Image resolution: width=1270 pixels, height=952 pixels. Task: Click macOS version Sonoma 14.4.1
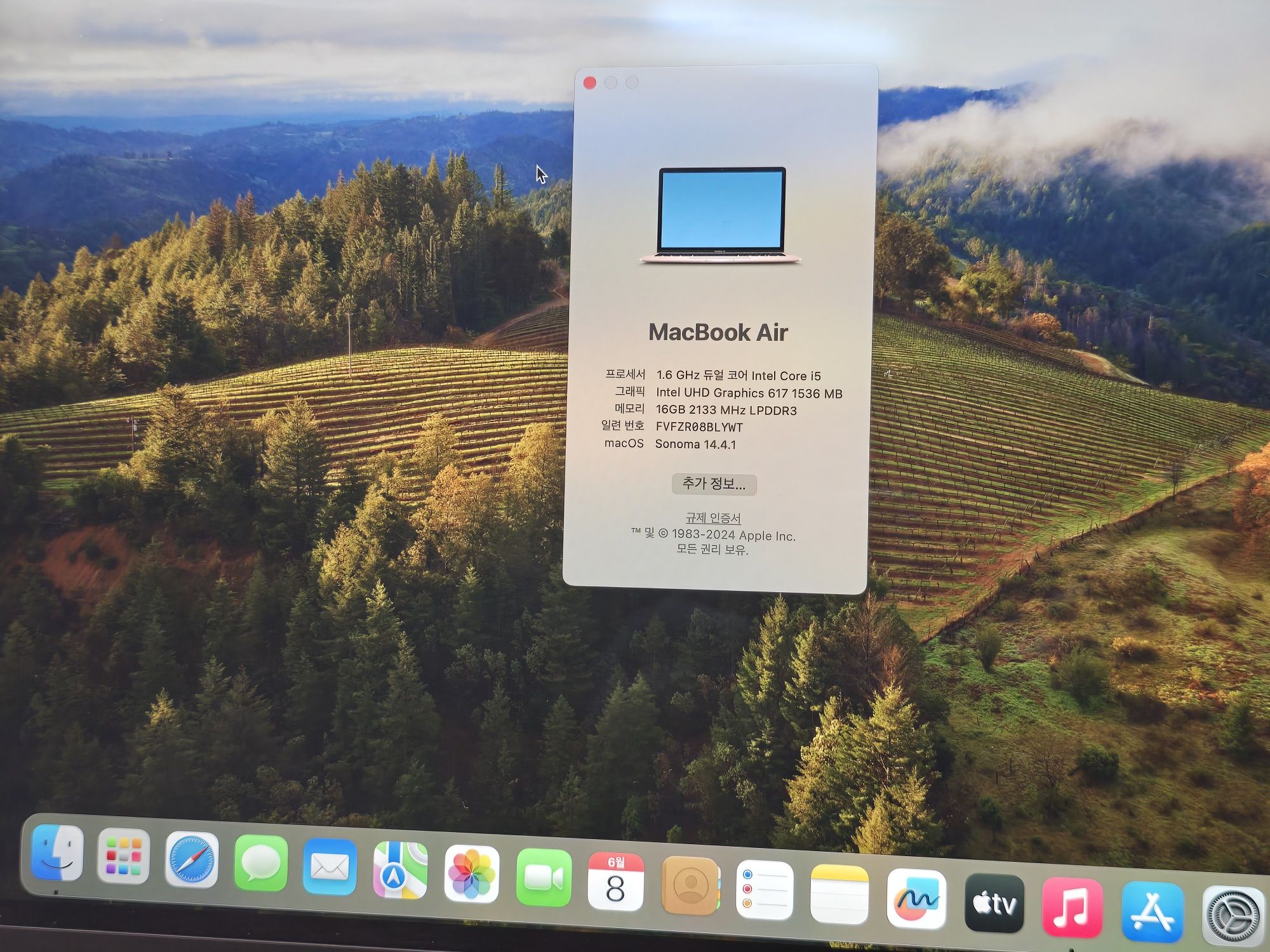[x=695, y=444]
